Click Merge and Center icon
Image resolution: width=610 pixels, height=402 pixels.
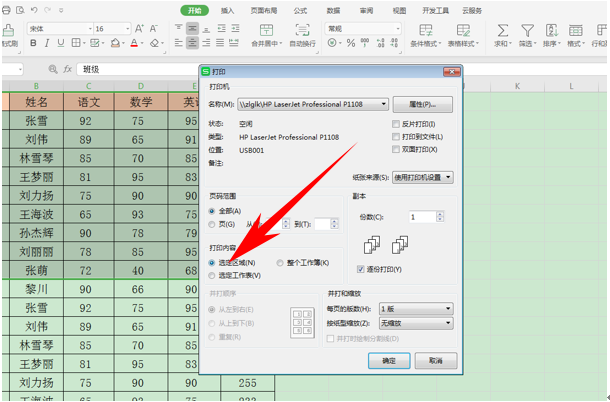point(266,30)
